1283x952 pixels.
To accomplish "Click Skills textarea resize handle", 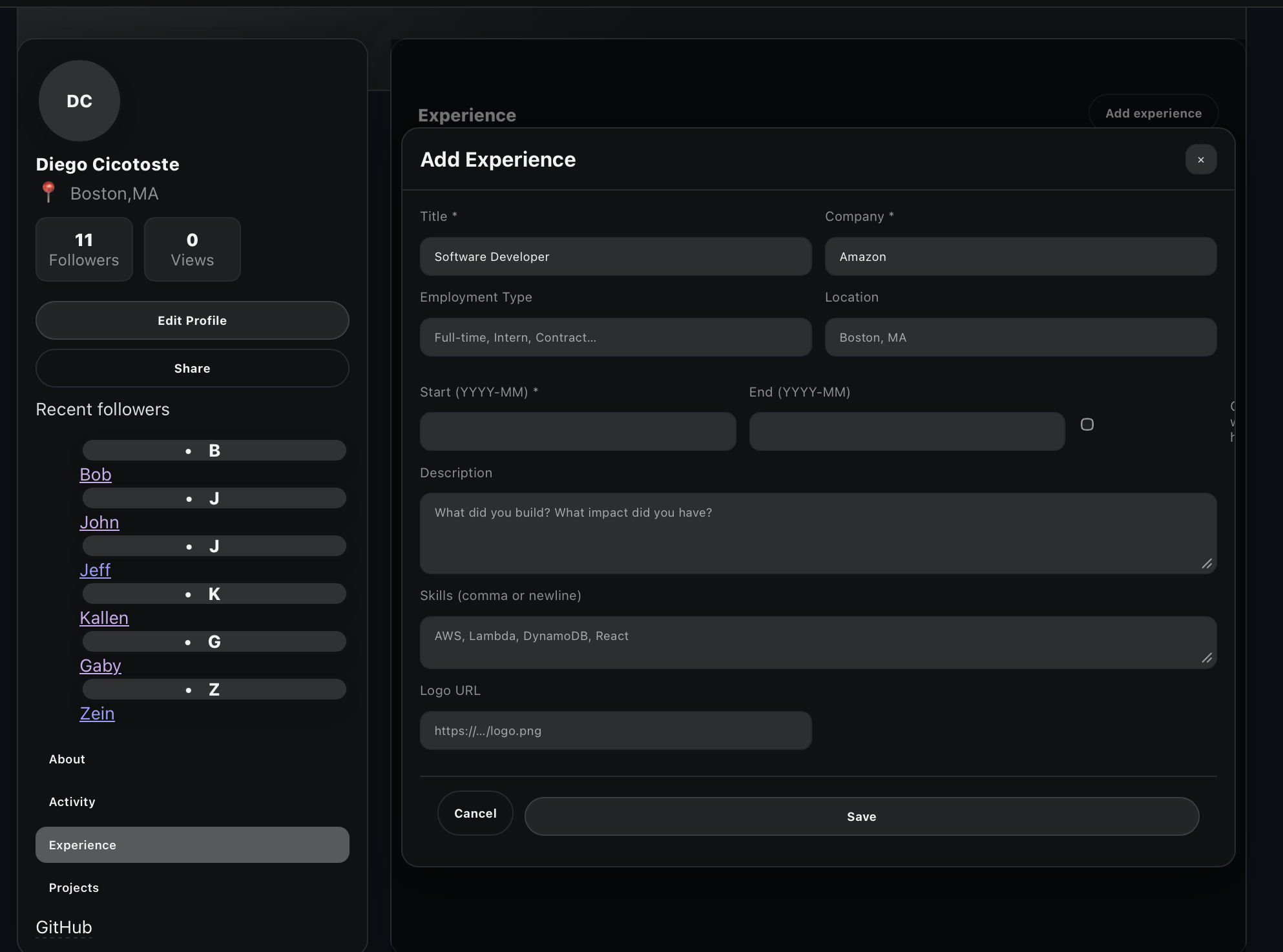I will [1206, 658].
